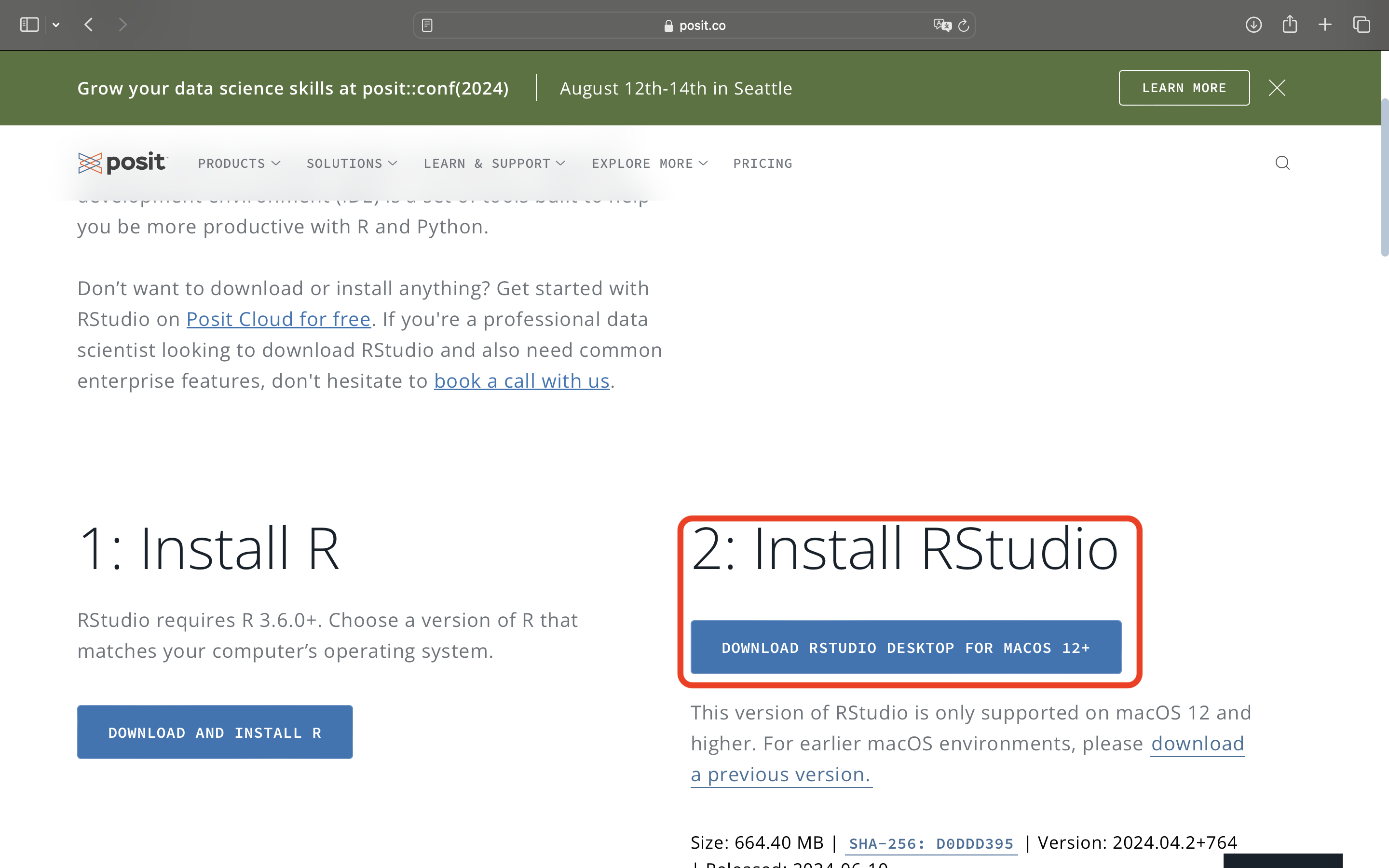Click the translate icon in address bar

pyautogui.click(x=941, y=25)
